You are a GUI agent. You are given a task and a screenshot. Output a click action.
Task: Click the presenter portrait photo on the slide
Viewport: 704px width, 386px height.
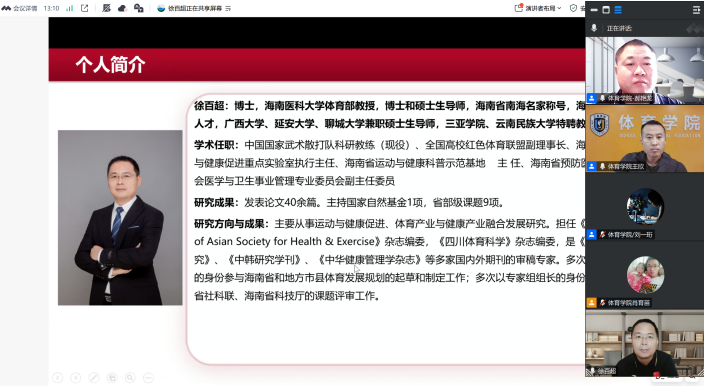tap(120, 218)
